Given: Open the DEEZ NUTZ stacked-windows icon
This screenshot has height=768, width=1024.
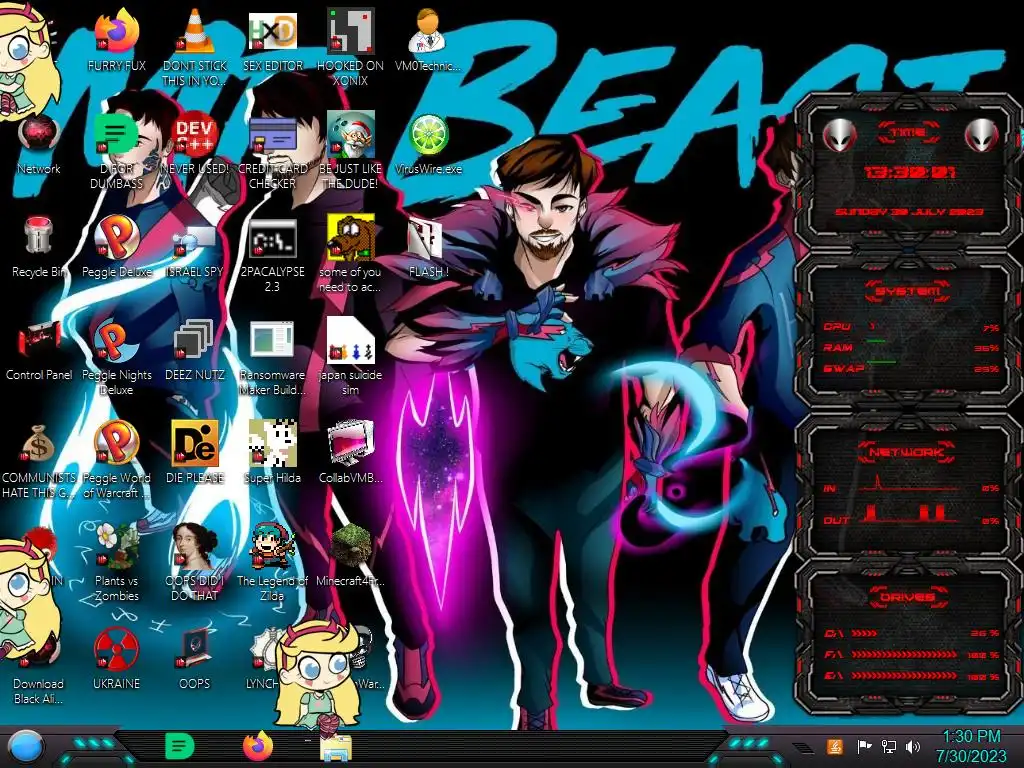Looking at the screenshot, I should click(x=195, y=341).
